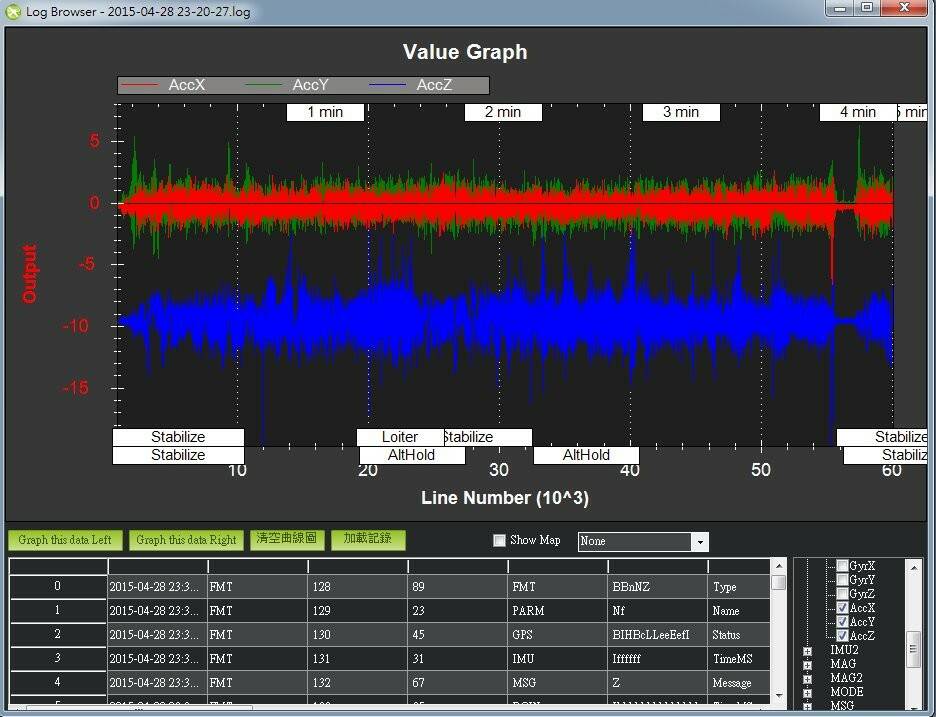The height and width of the screenshot is (717, 936).
Task: Click the cell containing 128
Action: (358, 587)
